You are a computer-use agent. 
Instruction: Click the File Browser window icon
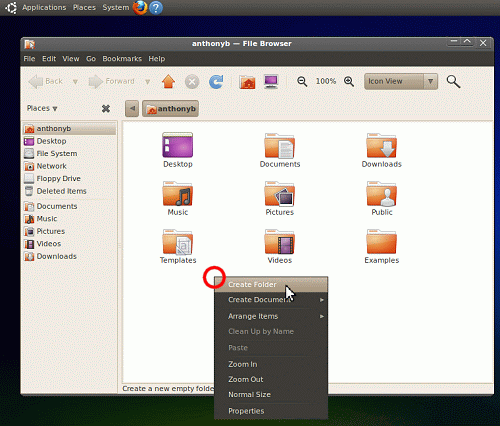pos(30,44)
